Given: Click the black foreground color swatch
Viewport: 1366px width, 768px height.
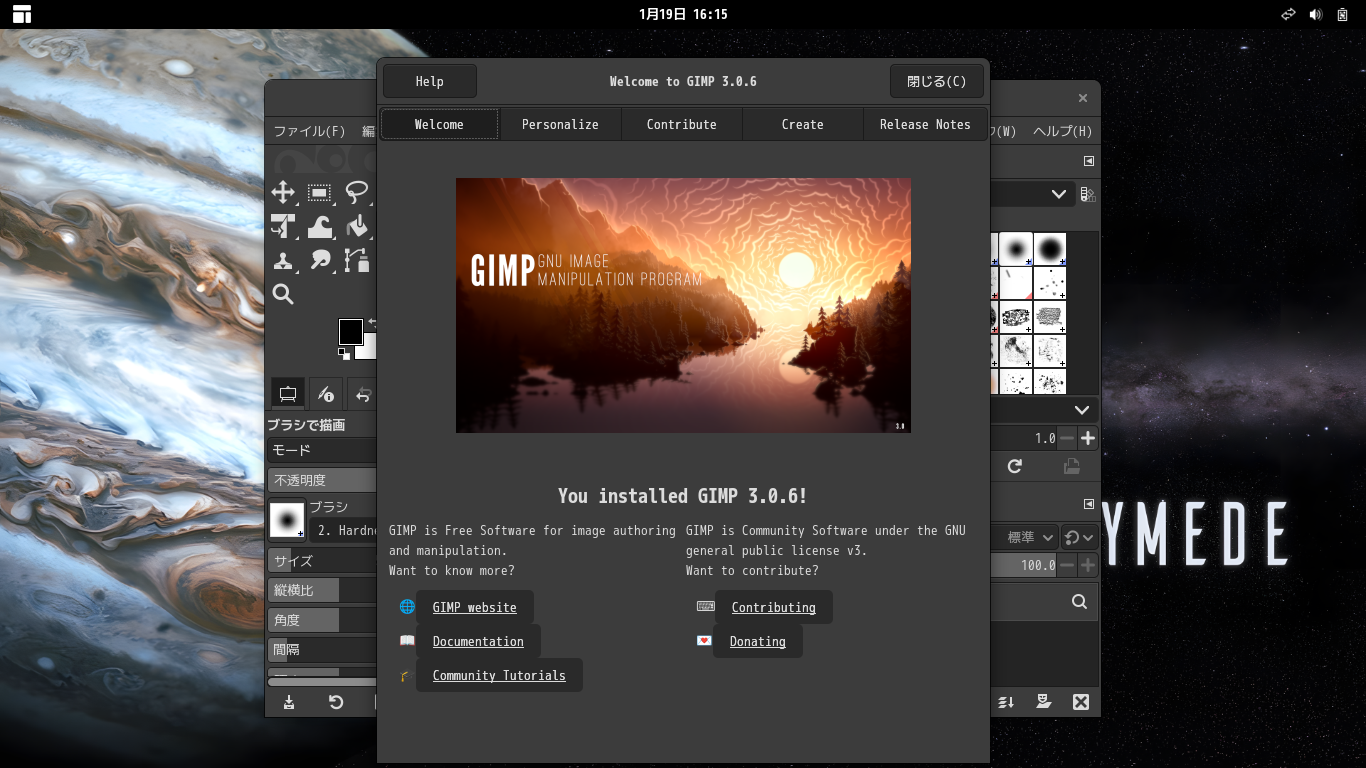Looking at the screenshot, I should (x=351, y=332).
